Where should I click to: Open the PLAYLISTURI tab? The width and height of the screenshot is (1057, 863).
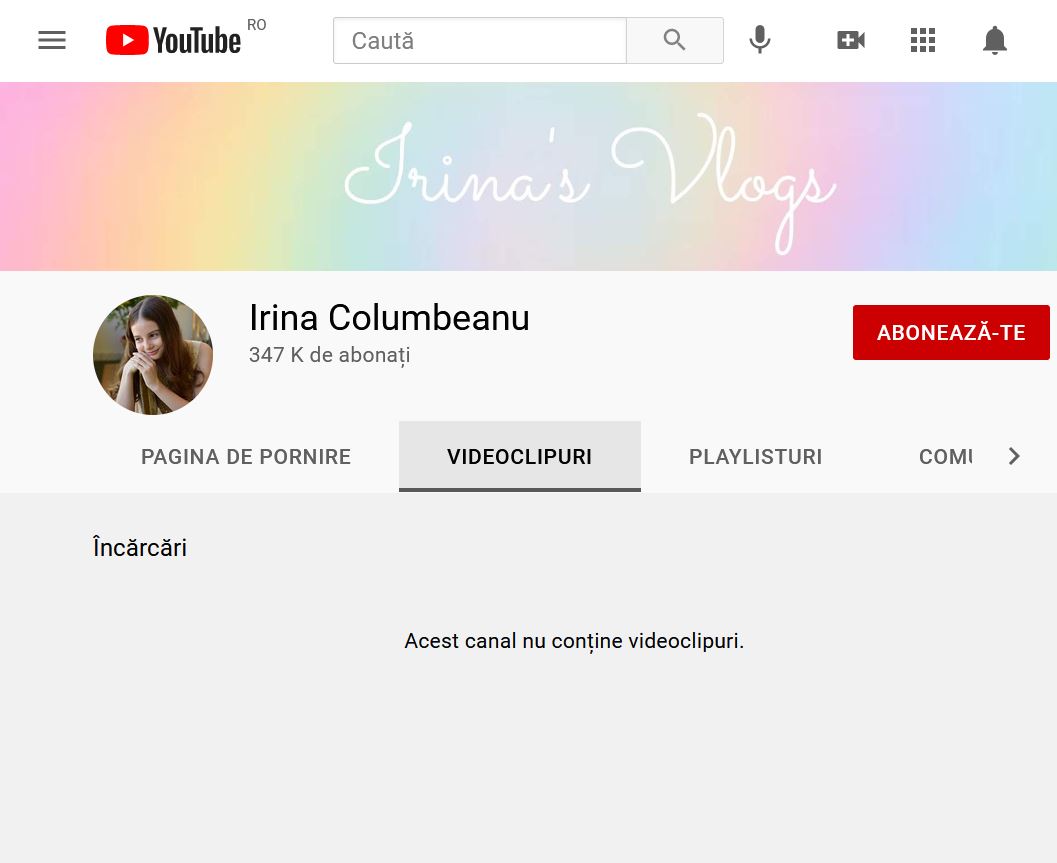click(755, 457)
